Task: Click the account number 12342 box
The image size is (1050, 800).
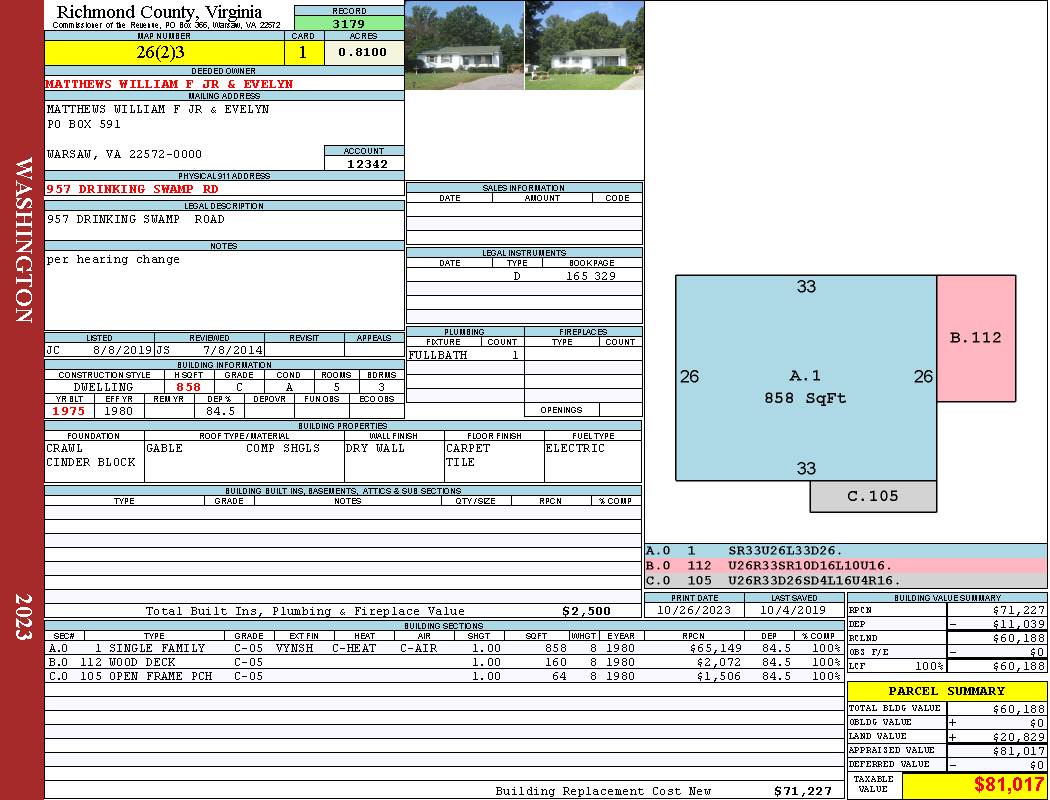Action: (364, 164)
